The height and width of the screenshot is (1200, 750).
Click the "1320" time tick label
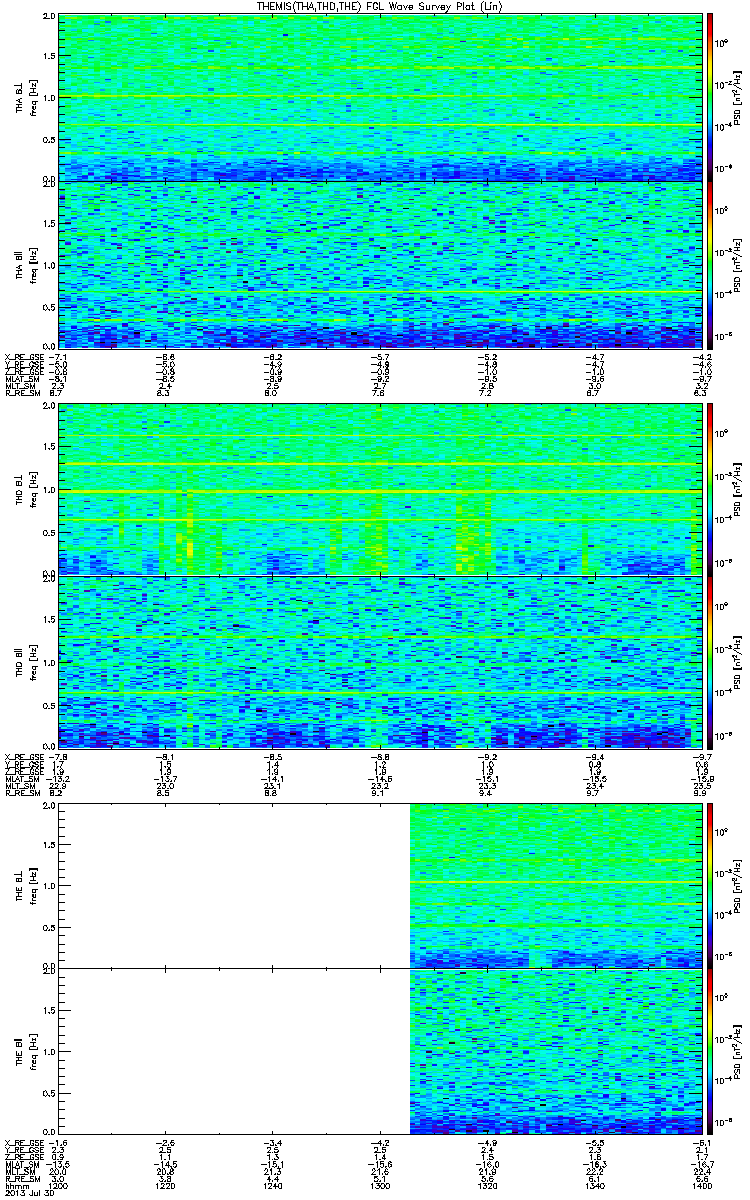coord(486,1185)
